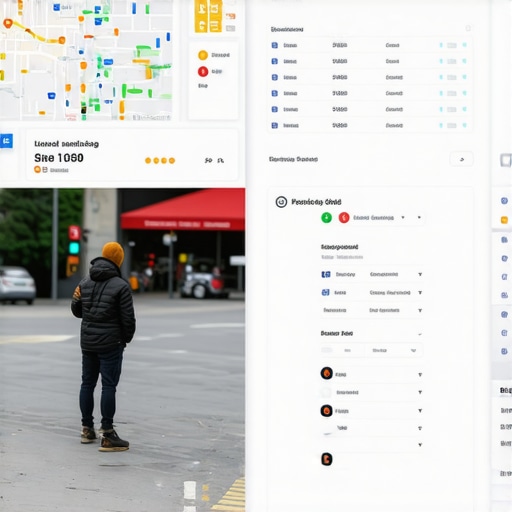This screenshot has height=512, width=512.
Task: Expand the second orange avatar row arrow
Action: click(x=420, y=411)
